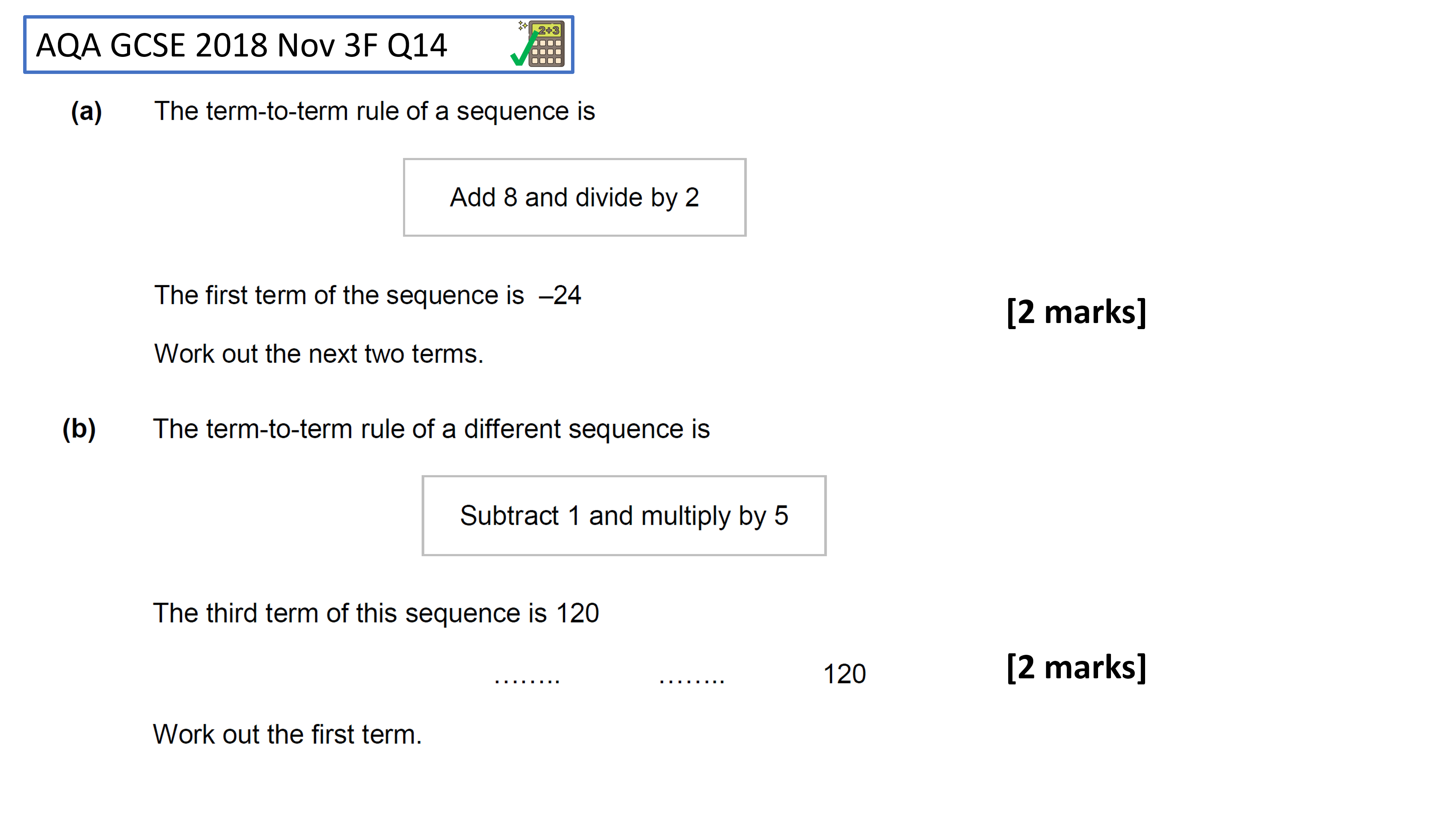
Task: Select the AQA GCSE 2018 Nov 3F Q14 title
Action: (242, 45)
